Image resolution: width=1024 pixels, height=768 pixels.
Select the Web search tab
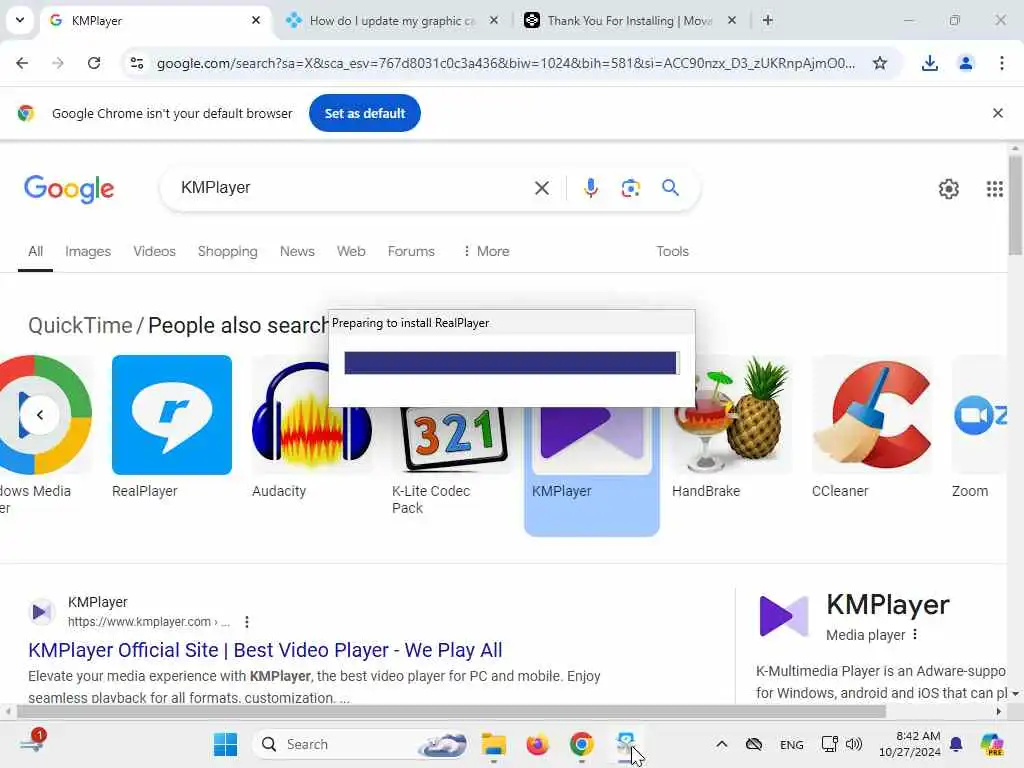[x=351, y=251]
